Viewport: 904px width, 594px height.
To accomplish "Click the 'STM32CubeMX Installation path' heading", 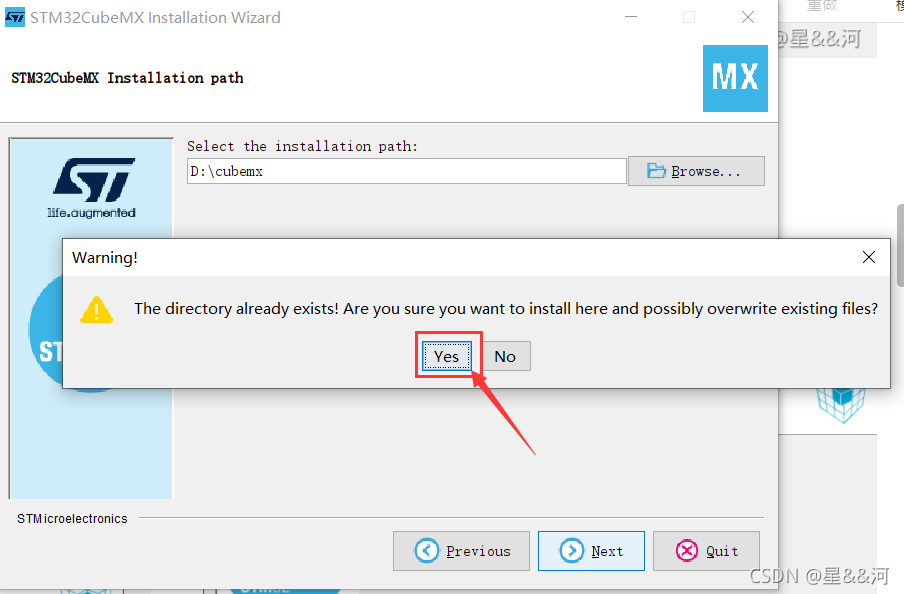I will pyautogui.click(x=127, y=78).
